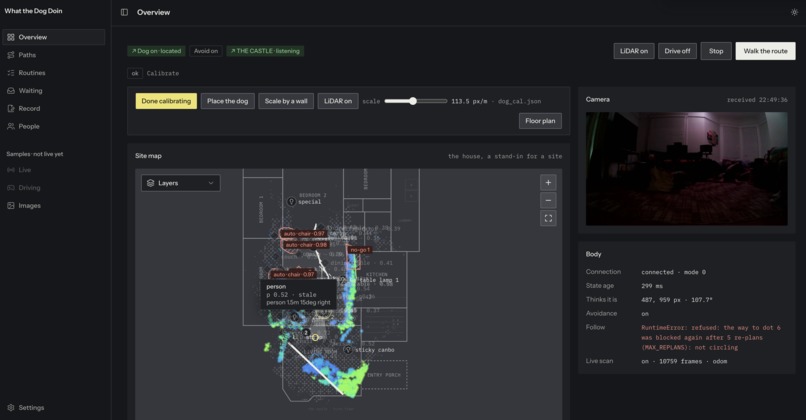This screenshot has height=420, width=806.
Task: Click 'the house, a stand-in for a site' caption
Action: point(505,156)
